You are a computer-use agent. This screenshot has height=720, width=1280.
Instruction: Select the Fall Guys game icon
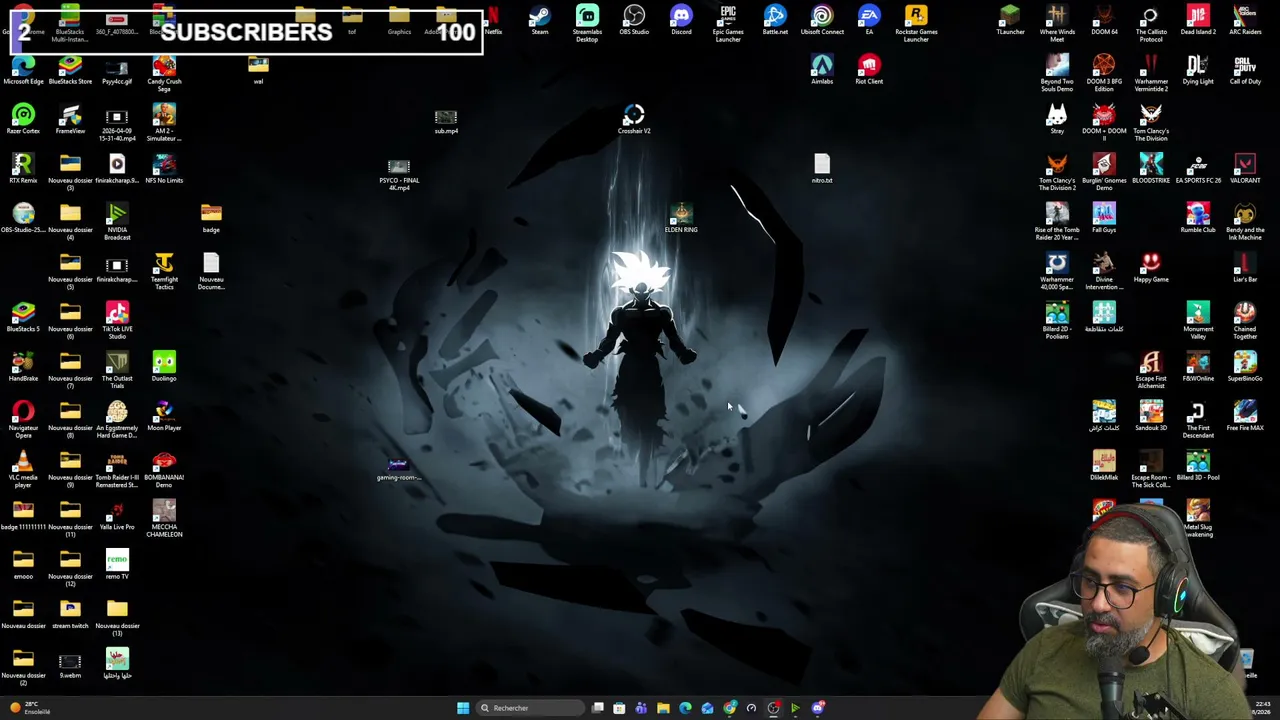coord(1104,219)
